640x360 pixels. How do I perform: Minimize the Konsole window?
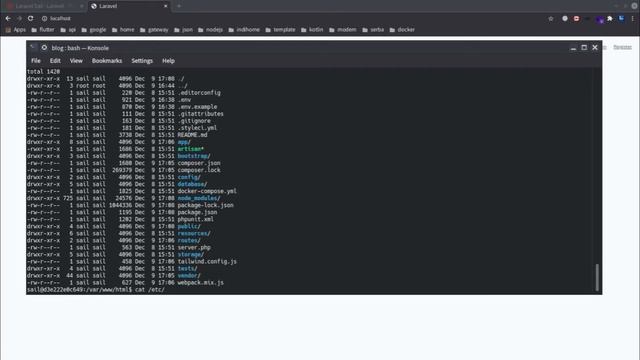tap(573, 48)
